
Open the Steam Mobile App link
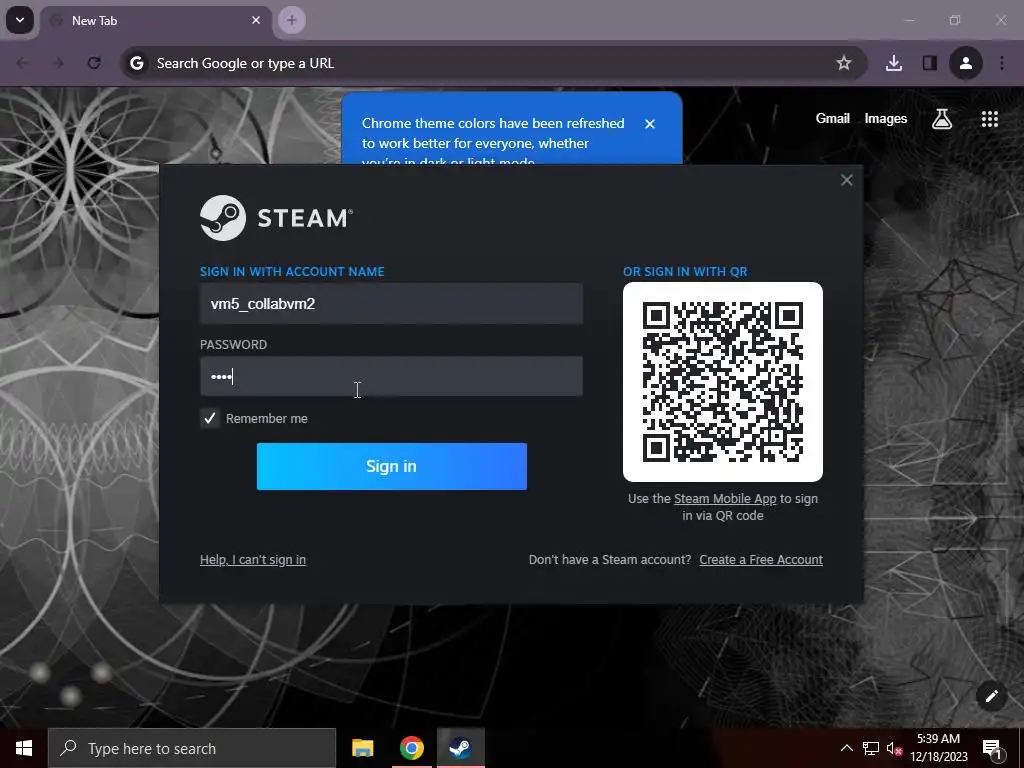[725, 498]
